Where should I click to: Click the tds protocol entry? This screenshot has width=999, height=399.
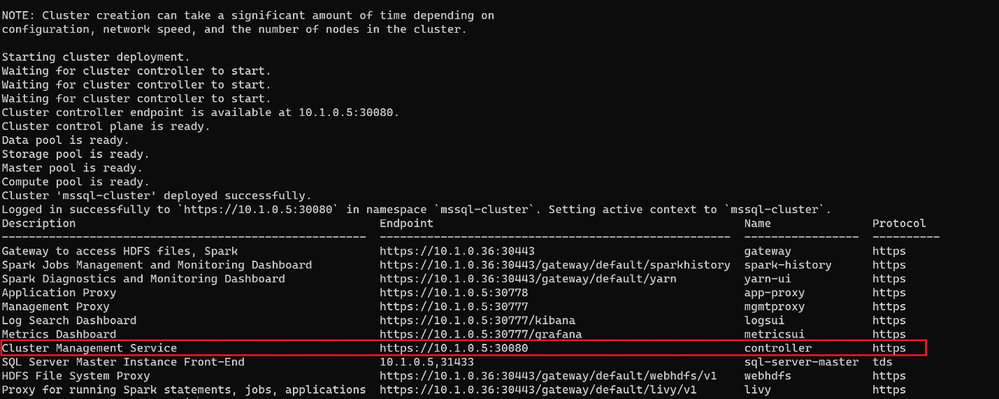point(882,362)
